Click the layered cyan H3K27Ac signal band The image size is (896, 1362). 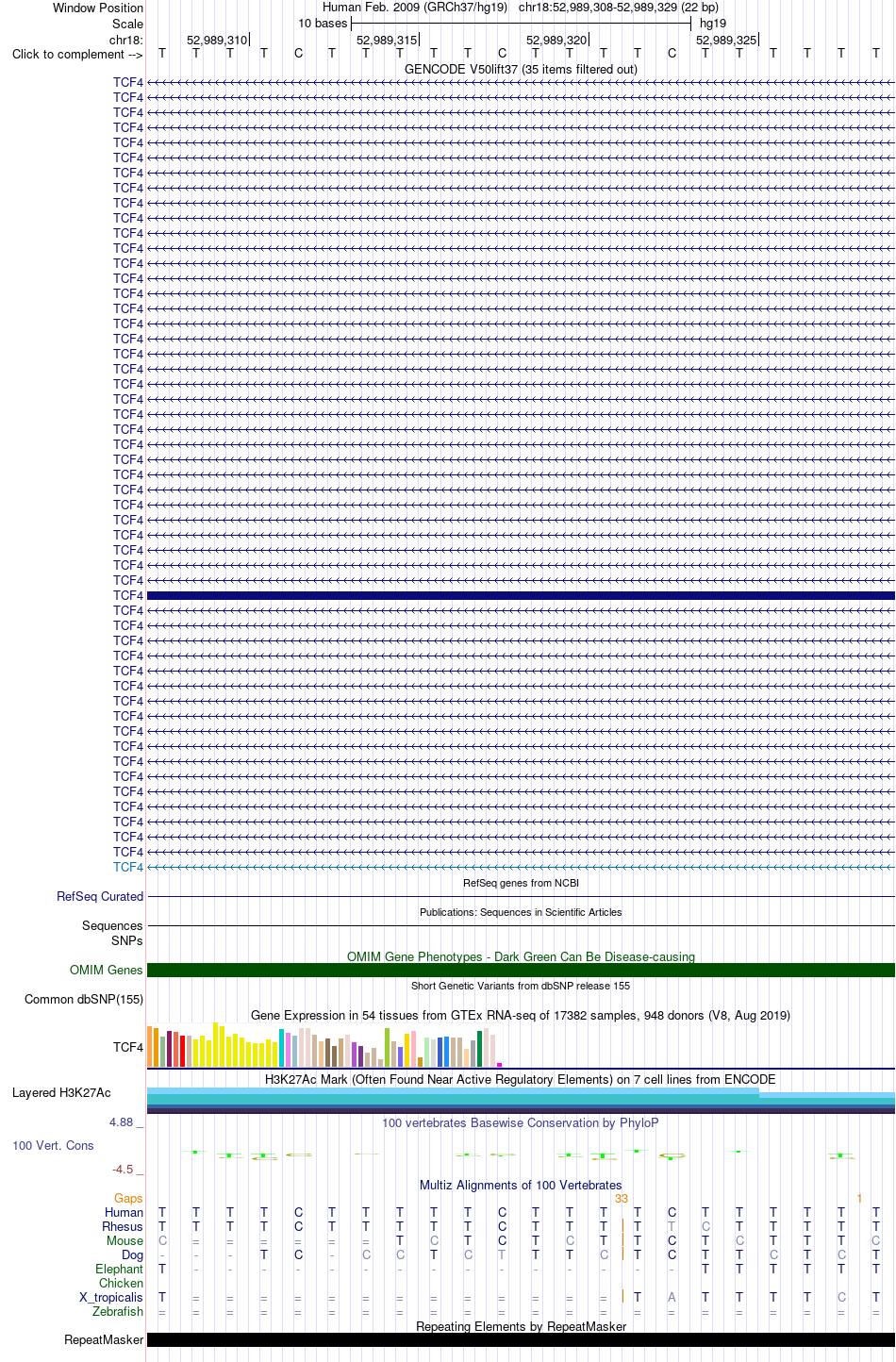[x=521, y=1100]
